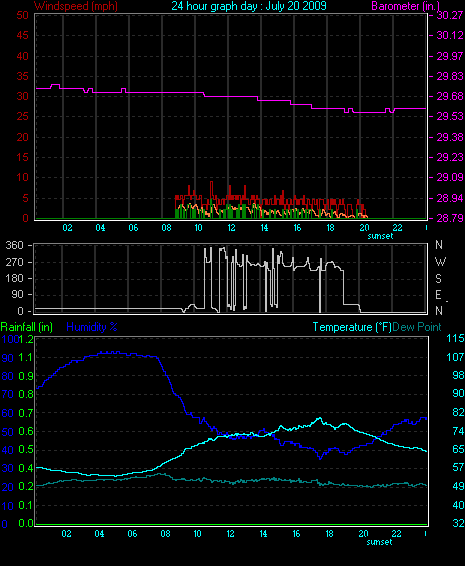
Task: Click the E compass label
Action: pyautogui.click(x=439, y=295)
